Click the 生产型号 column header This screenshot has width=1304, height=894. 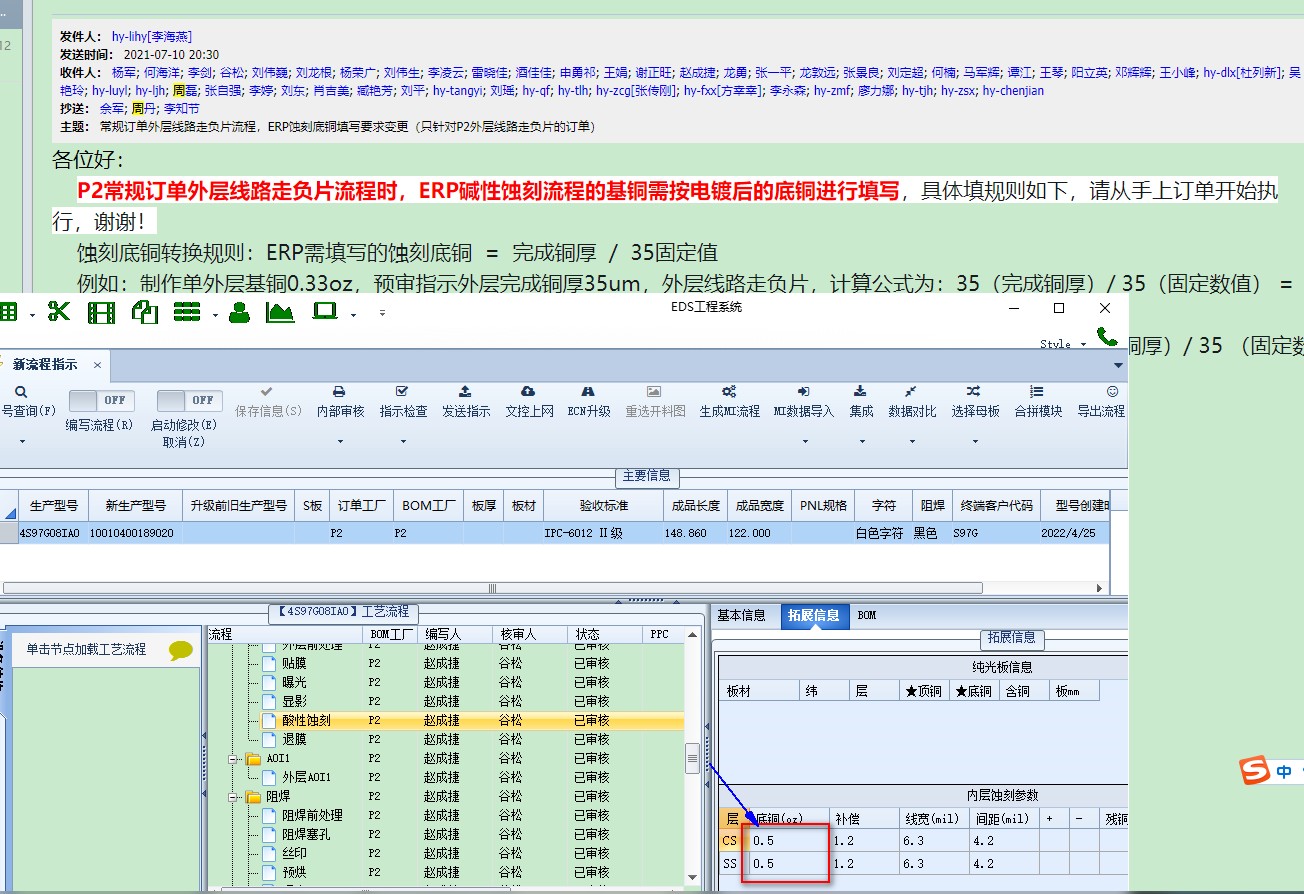pyautogui.click(x=54, y=506)
